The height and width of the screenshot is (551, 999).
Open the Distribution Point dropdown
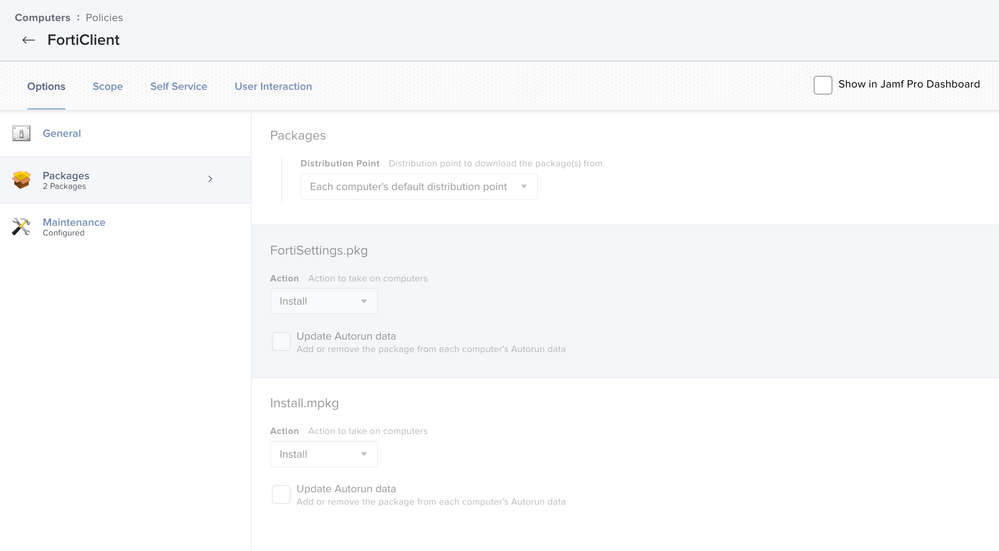click(419, 187)
